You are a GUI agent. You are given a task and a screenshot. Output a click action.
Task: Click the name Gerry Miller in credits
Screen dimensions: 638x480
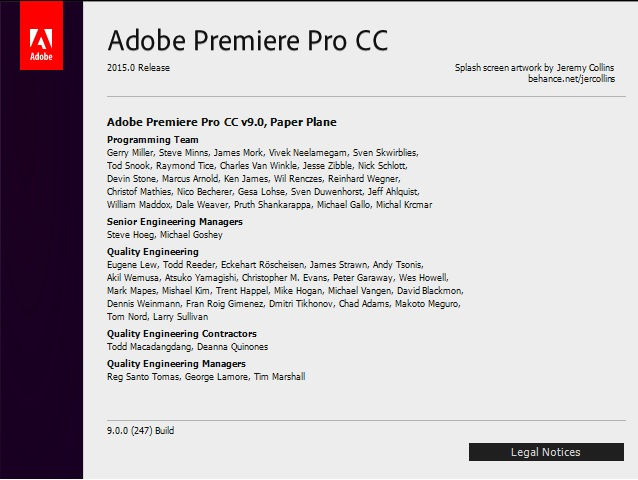click(130, 152)
